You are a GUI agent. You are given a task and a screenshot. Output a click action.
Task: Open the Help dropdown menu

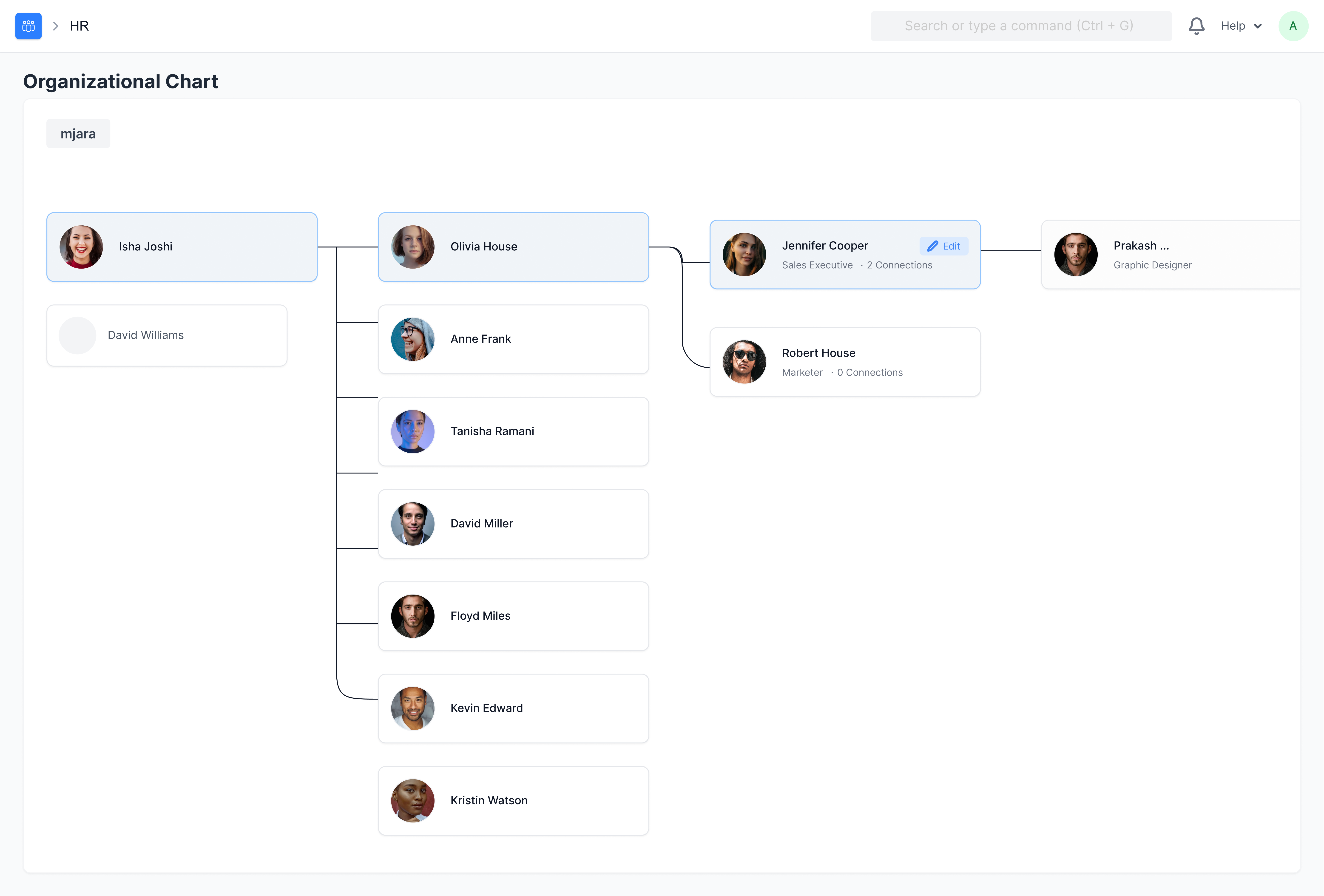[1241, 26]
